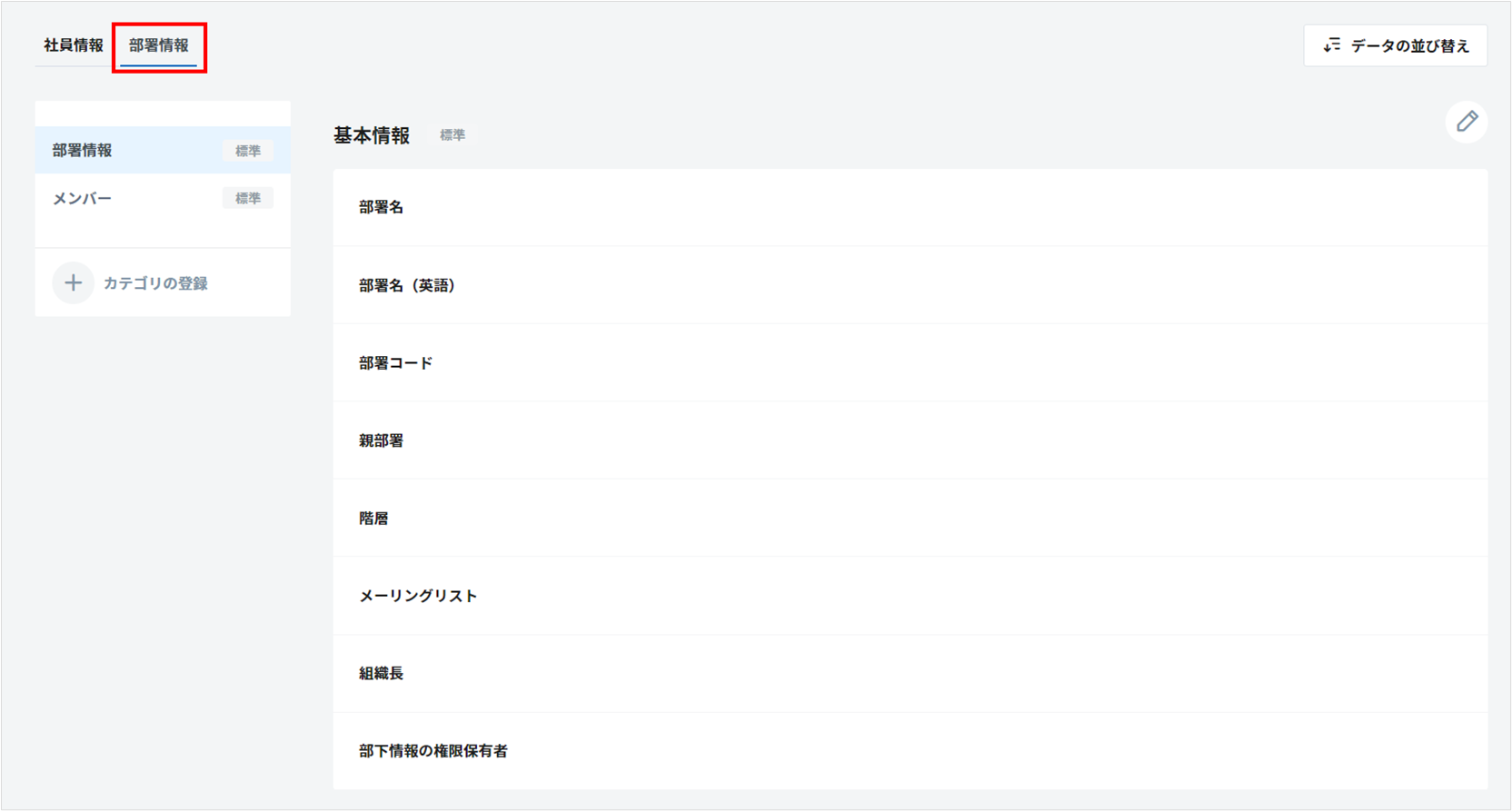Click the 標準 badge beside メンバー
Image resolution: width=1512 pixels, height=811 pixels.
[x=247, y=198]
